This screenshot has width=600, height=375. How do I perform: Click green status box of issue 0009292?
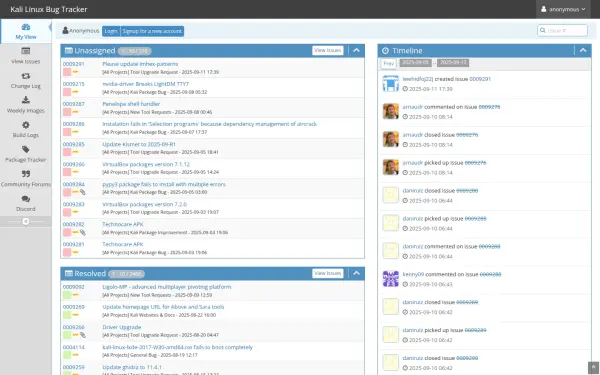click(67, 295)
